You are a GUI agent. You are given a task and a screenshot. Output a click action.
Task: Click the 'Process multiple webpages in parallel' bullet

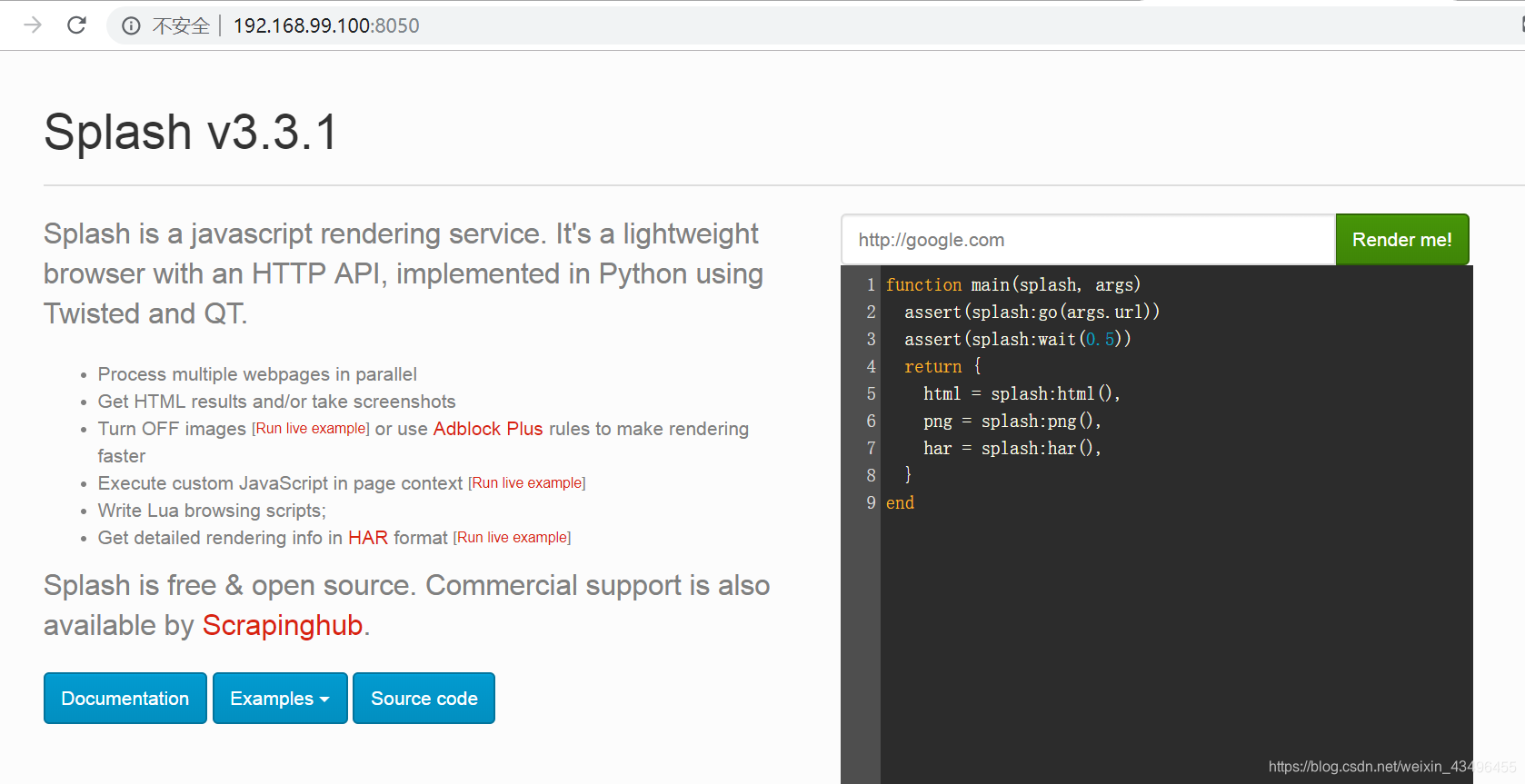coord(257,374)
